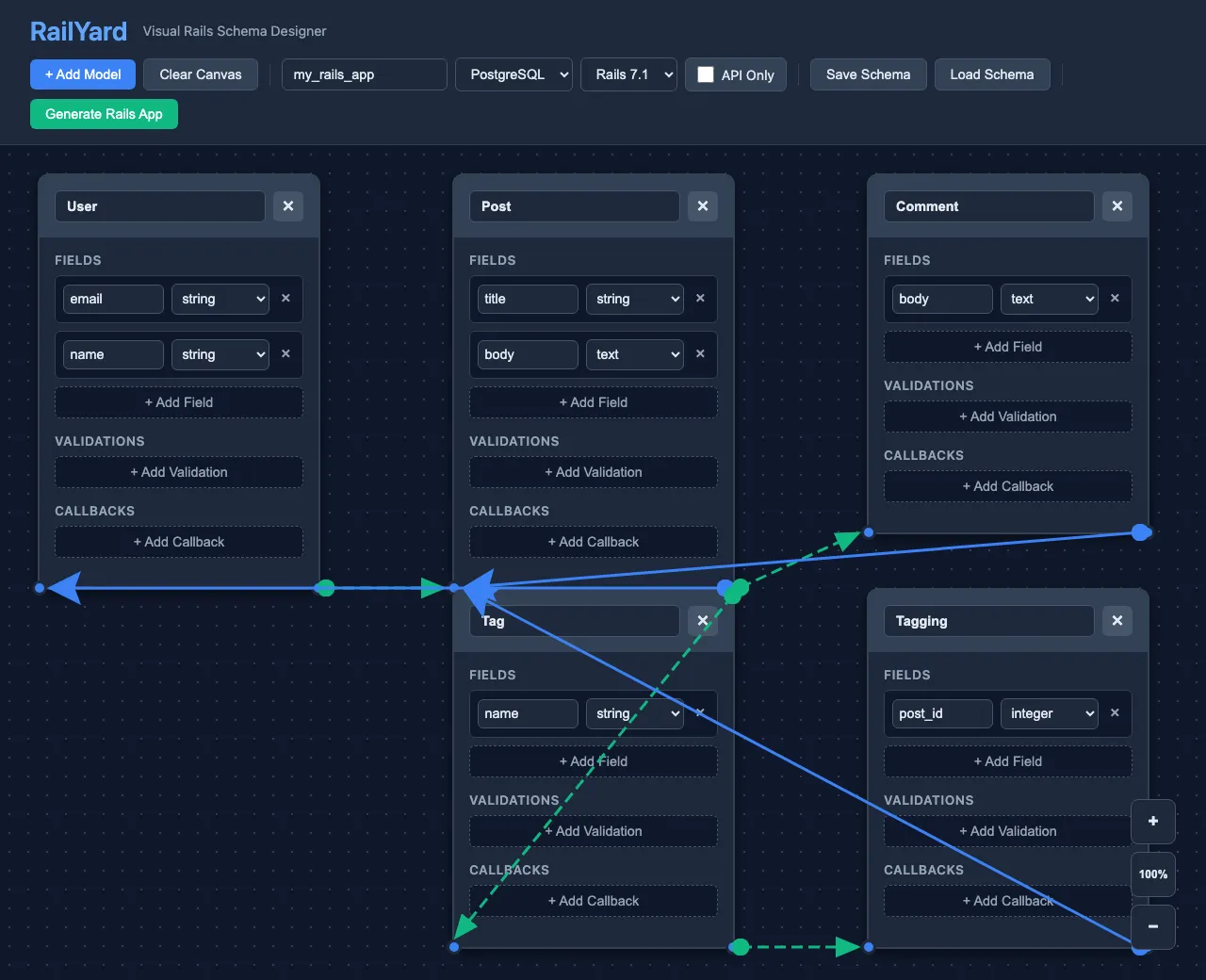Load a saved schema

pyautogui.click(x=992, y=74)
